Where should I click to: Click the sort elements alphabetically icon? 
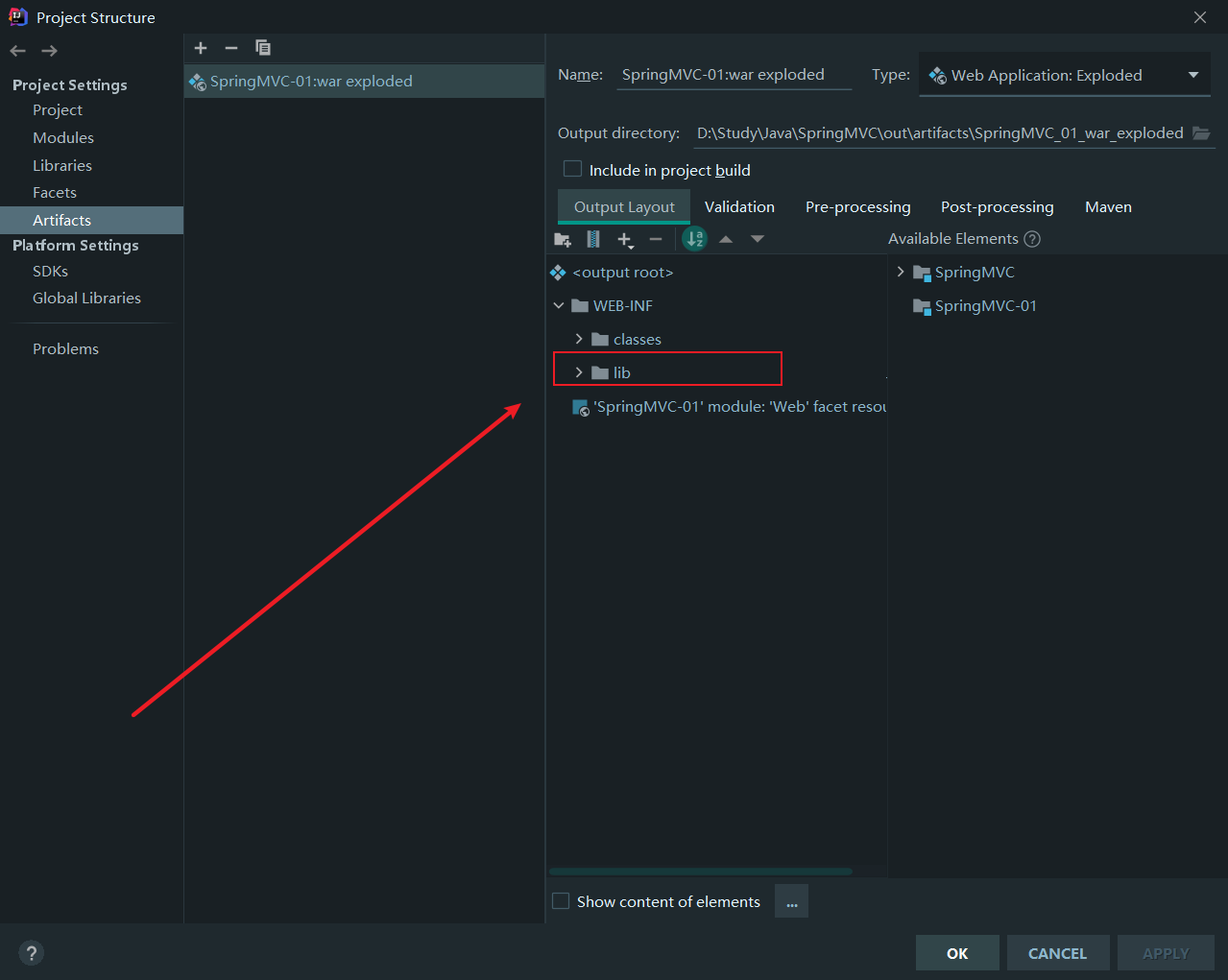pos(694,239)
